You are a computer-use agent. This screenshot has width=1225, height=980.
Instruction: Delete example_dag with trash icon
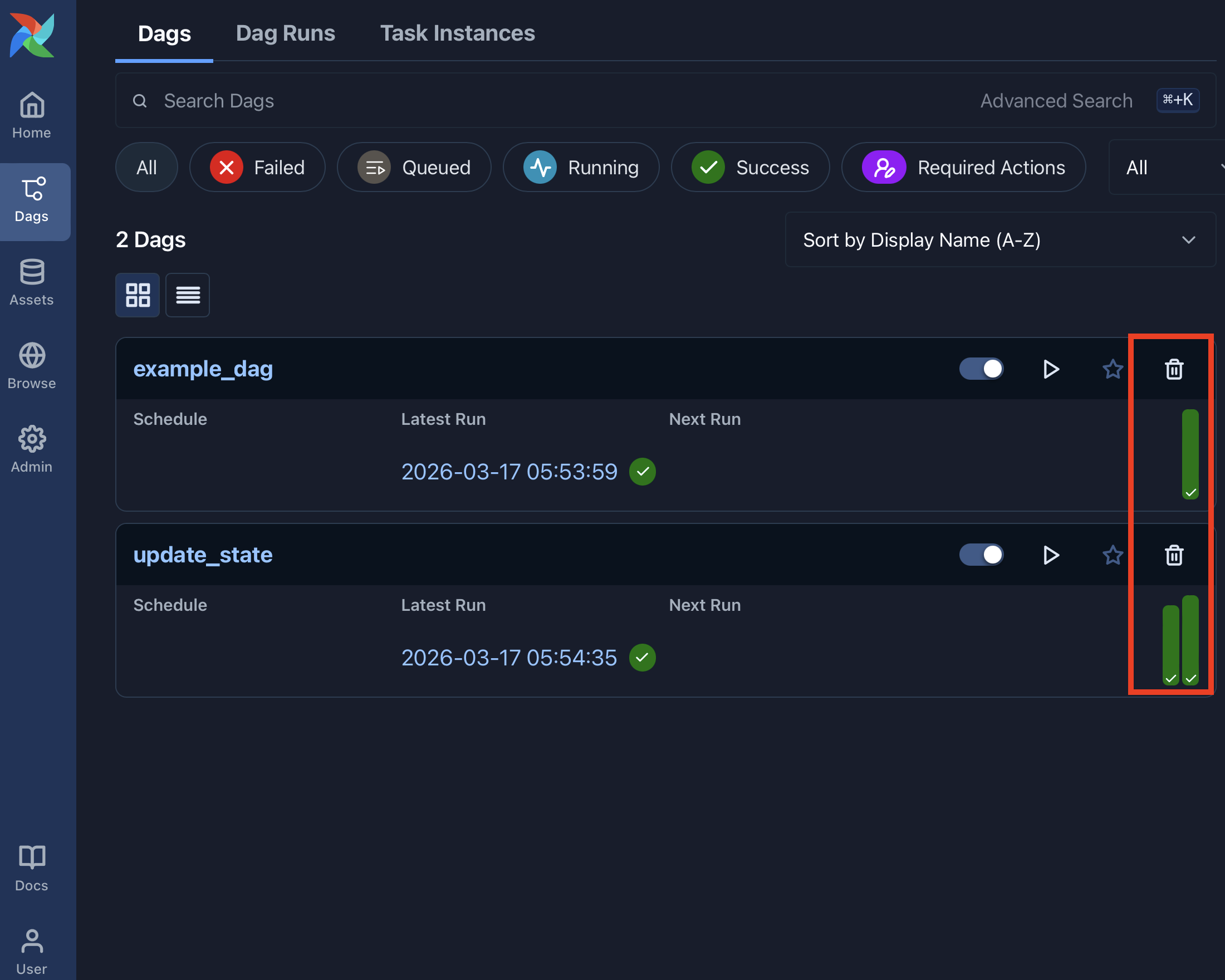click(x=1174, y=369)
